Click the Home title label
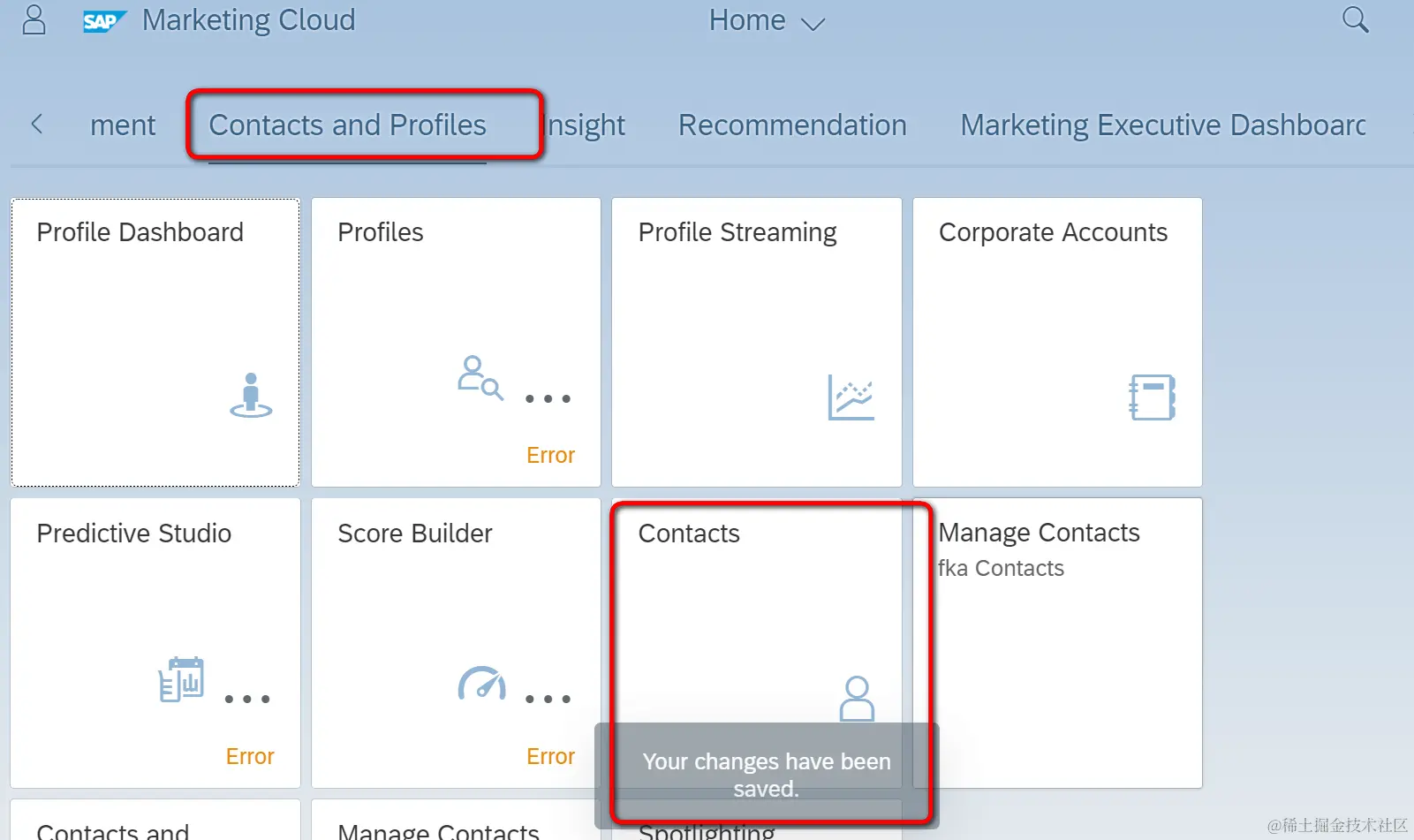The height and width of the screenshot is (840, 1414). 747,20
